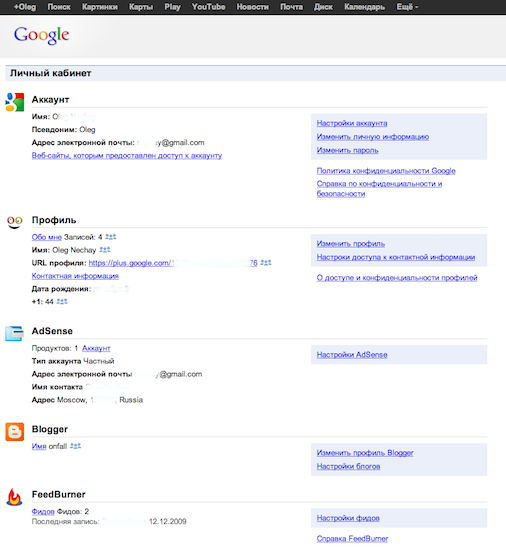Screen dimensions: 506x550
Task: Click the Blogger orange icon
Action: 14,431
